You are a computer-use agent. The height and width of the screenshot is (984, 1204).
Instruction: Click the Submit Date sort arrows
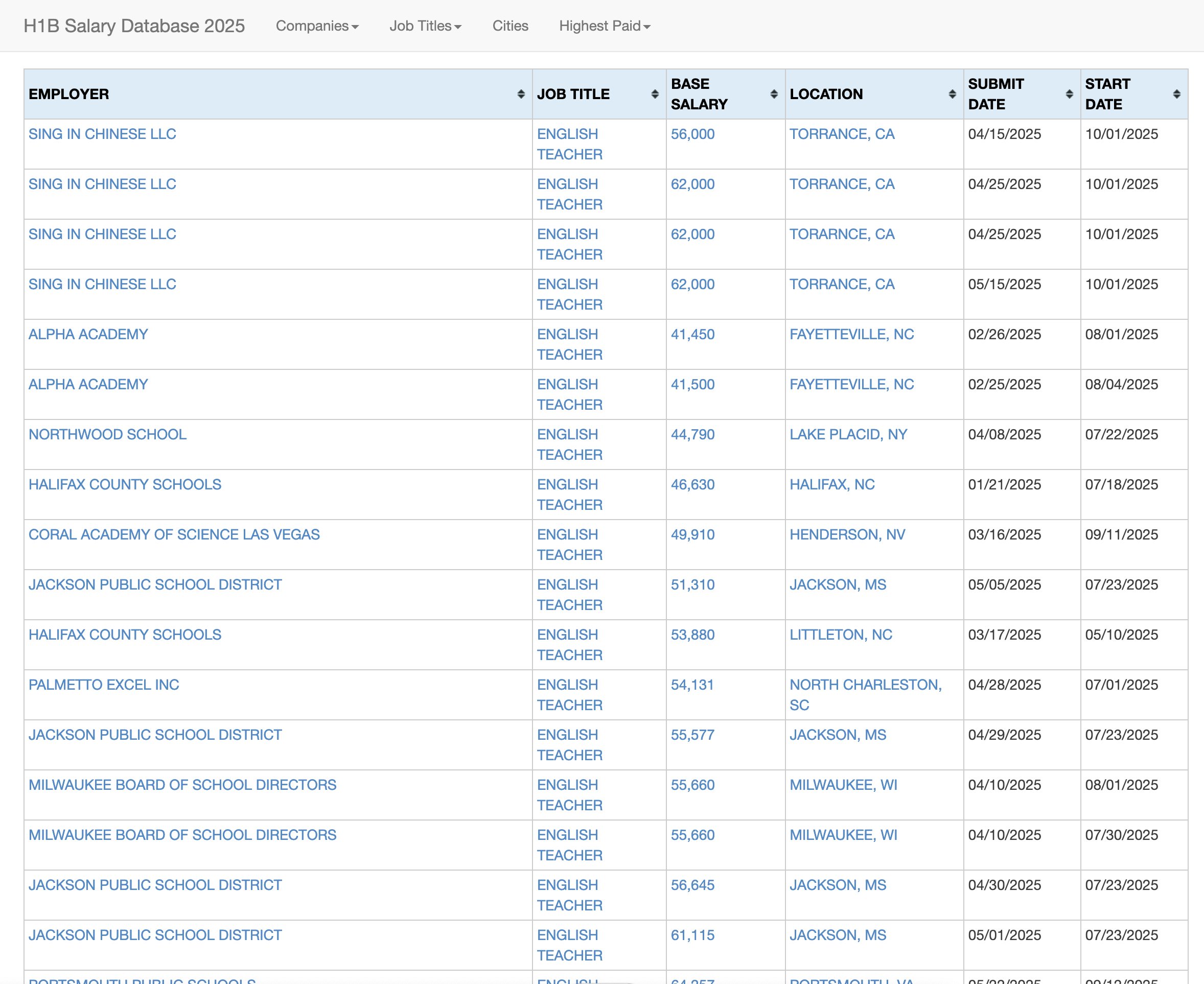click(1069, 94)
